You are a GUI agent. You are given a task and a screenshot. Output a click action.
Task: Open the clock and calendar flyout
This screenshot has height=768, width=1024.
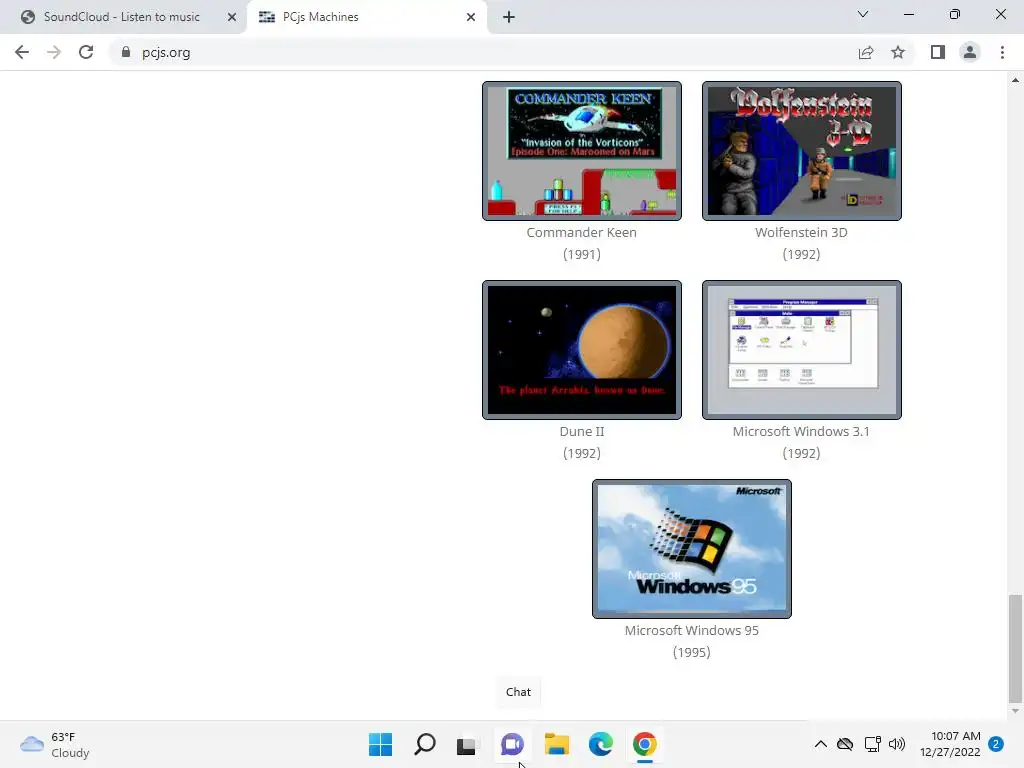[950, 744]
